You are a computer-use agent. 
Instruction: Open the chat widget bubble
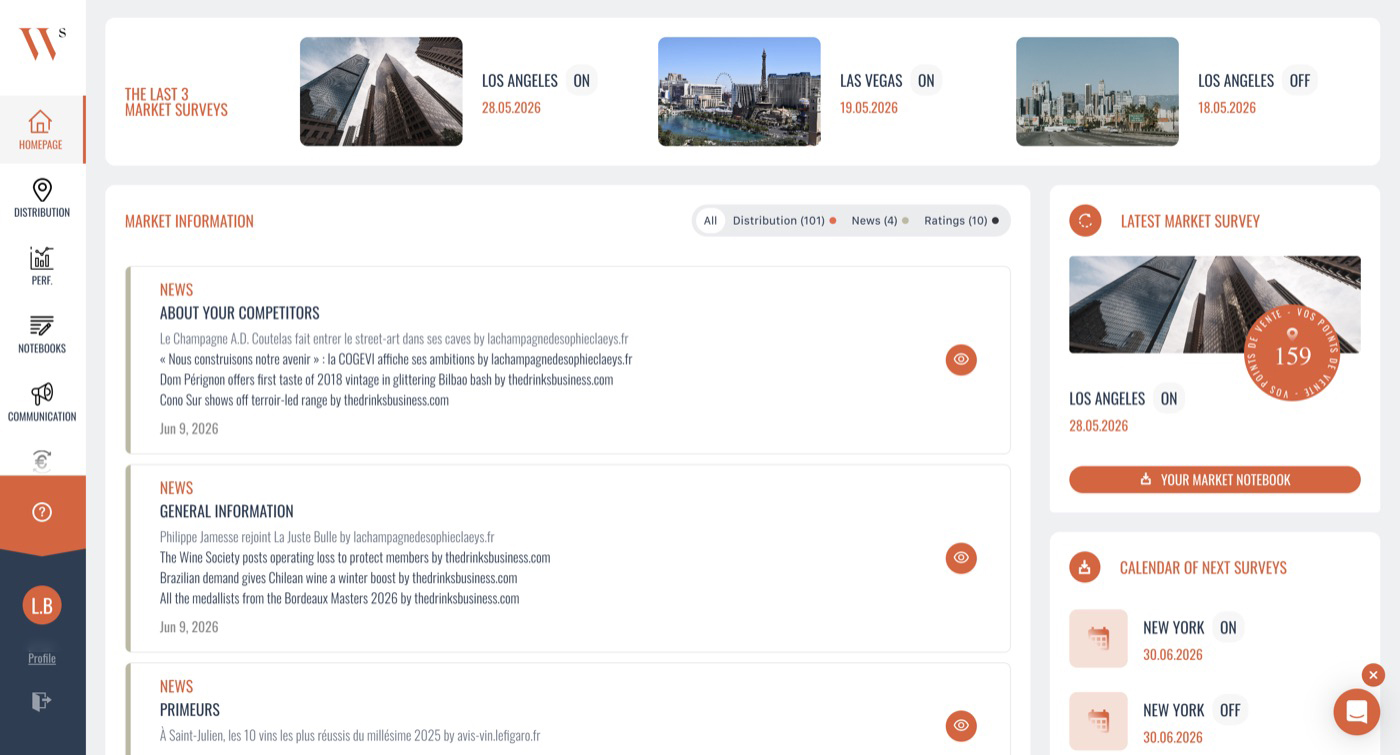[x=1356, y=711]
